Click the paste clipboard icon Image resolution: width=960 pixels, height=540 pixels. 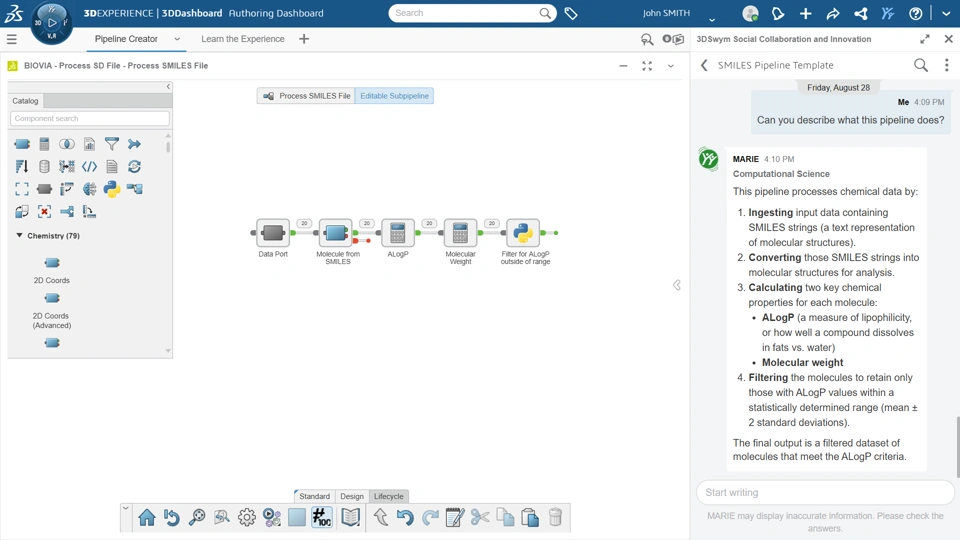click(530, 517)
